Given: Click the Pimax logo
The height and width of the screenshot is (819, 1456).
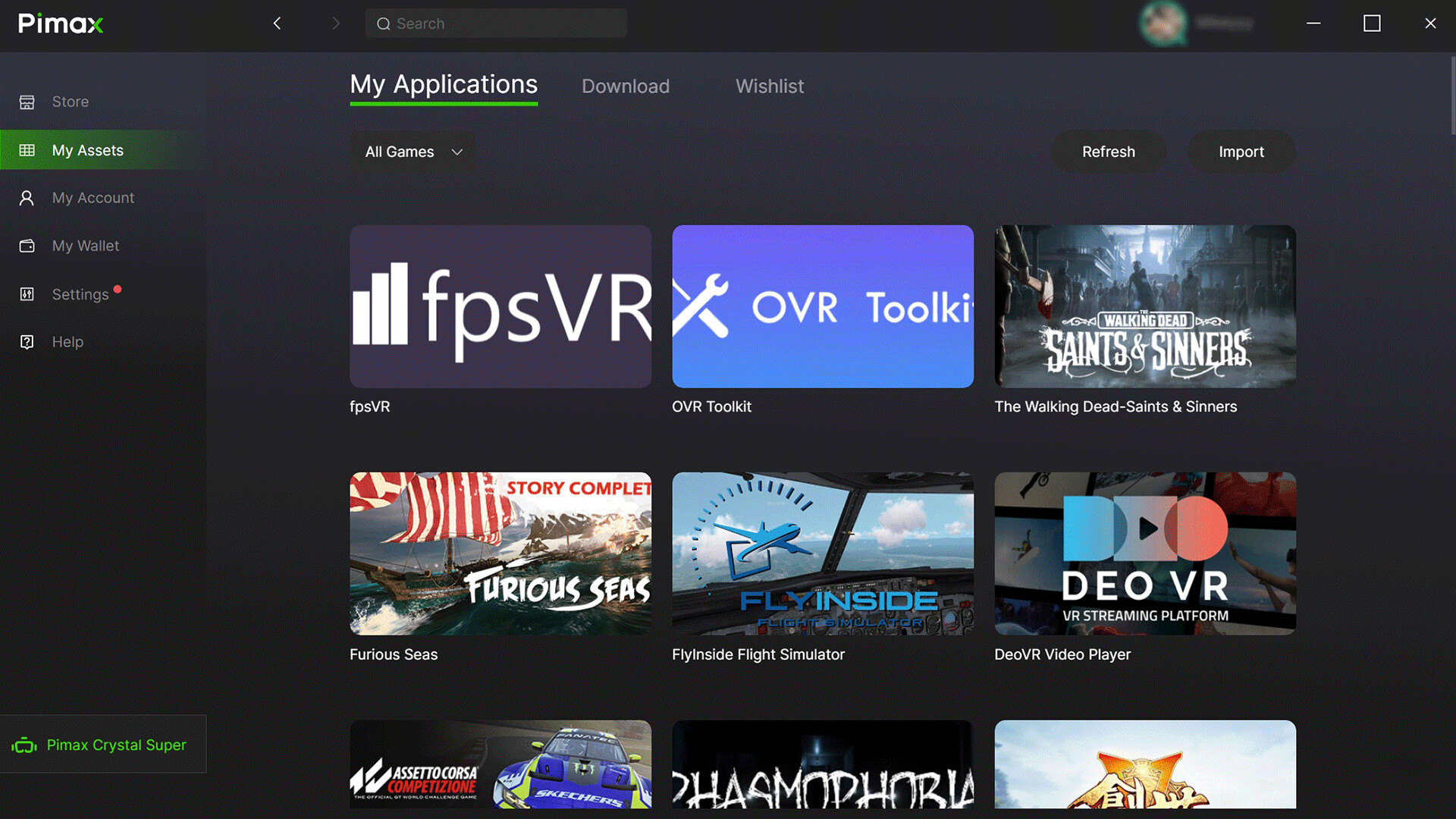Looking at the screenshot, I should 60,24.
